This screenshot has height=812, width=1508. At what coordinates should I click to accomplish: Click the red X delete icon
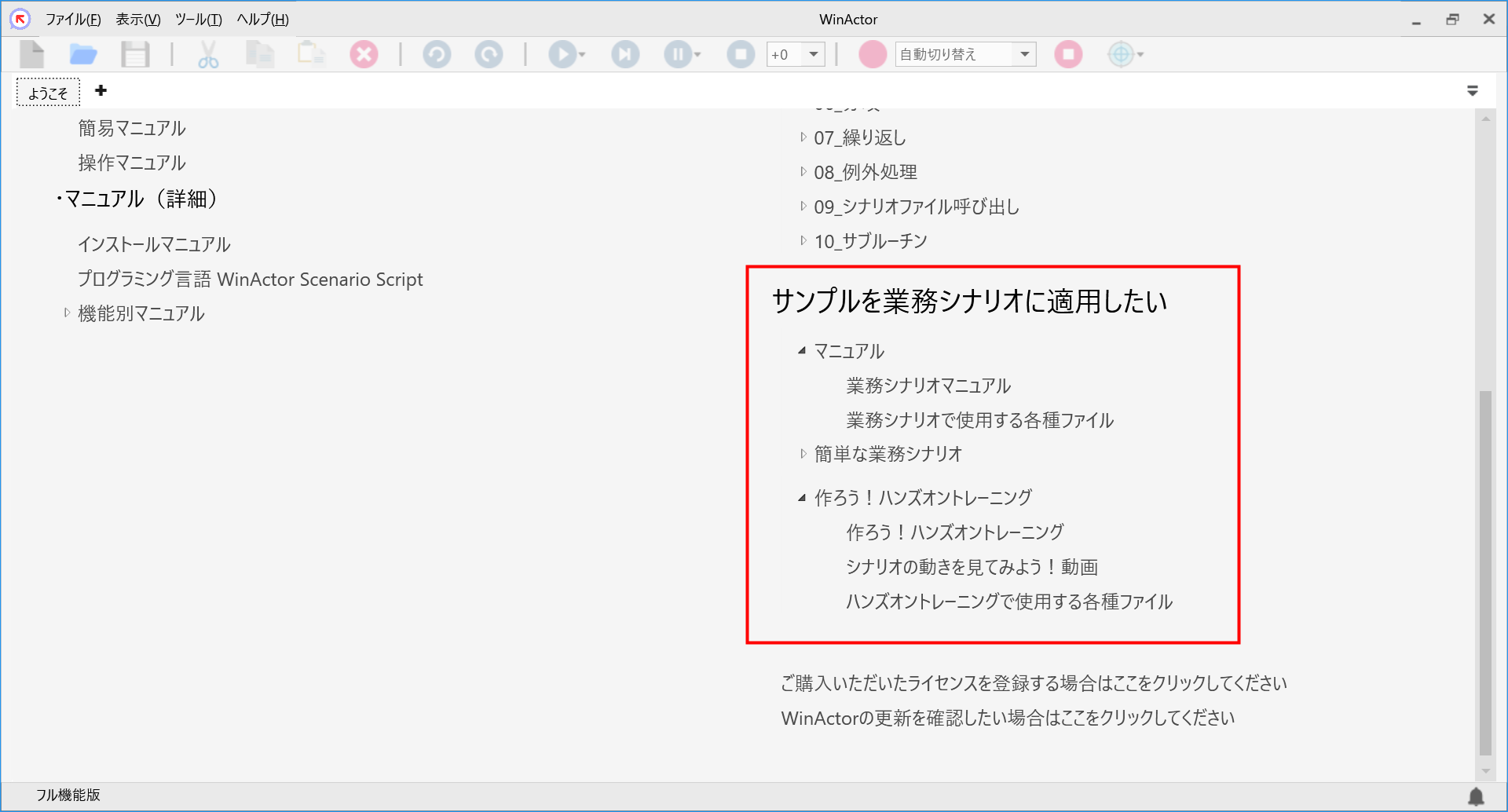tap(364, 54)
